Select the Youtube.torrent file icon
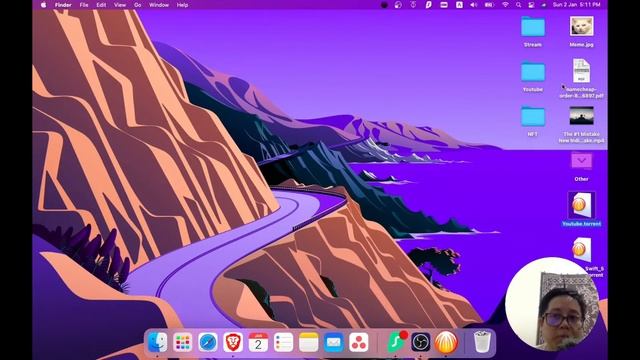Viewport: 640px width, 360px height. (581, 205)
